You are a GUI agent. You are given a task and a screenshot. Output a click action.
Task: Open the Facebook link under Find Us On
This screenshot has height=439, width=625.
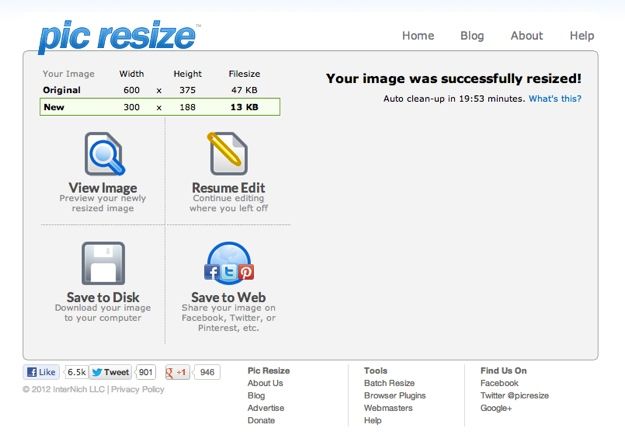tap(499, 383)
